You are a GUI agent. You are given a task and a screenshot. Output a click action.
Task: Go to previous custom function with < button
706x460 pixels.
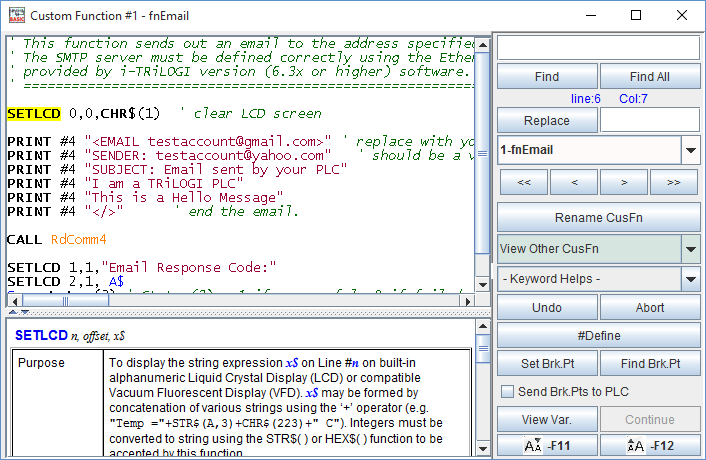(x=574, y=182)
